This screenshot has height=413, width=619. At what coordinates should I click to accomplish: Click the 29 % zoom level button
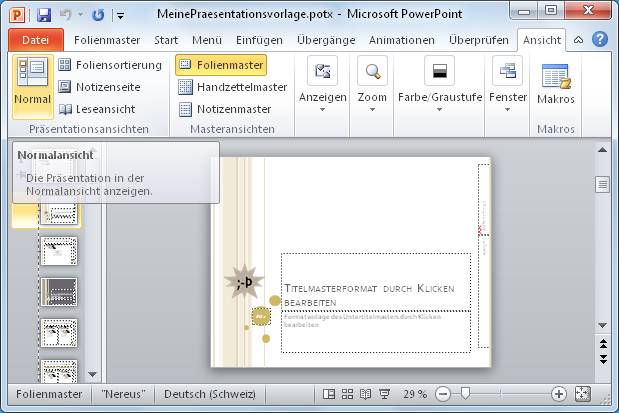click(415, 394)
